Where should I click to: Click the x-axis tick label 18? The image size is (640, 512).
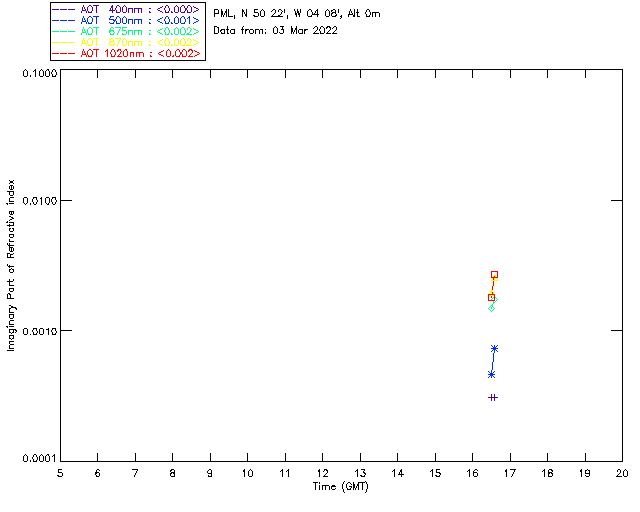[x=547, y=473]
